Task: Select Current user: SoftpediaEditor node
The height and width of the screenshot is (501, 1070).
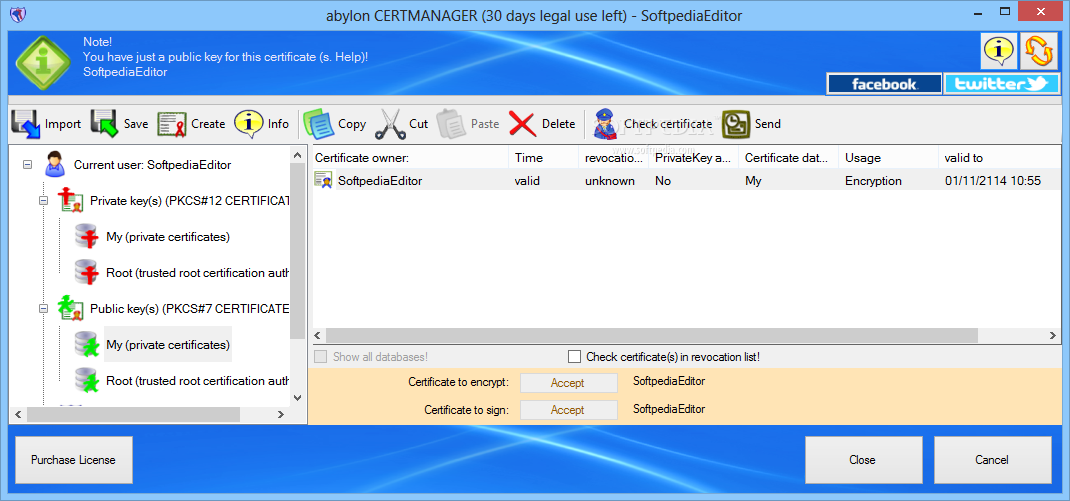Action: [152, 164]
